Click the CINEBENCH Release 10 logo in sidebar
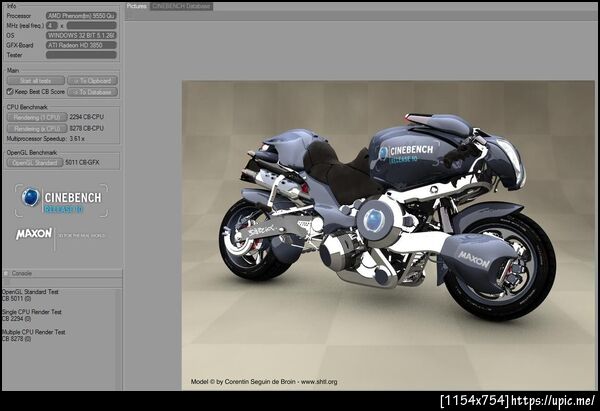 click(x=61, y=201)
